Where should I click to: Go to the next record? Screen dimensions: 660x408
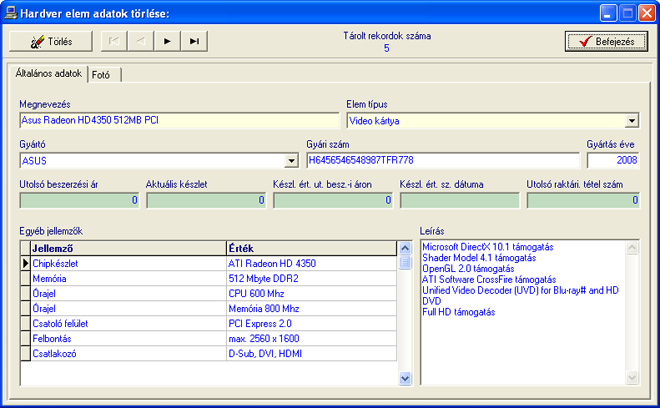[167, 41]
